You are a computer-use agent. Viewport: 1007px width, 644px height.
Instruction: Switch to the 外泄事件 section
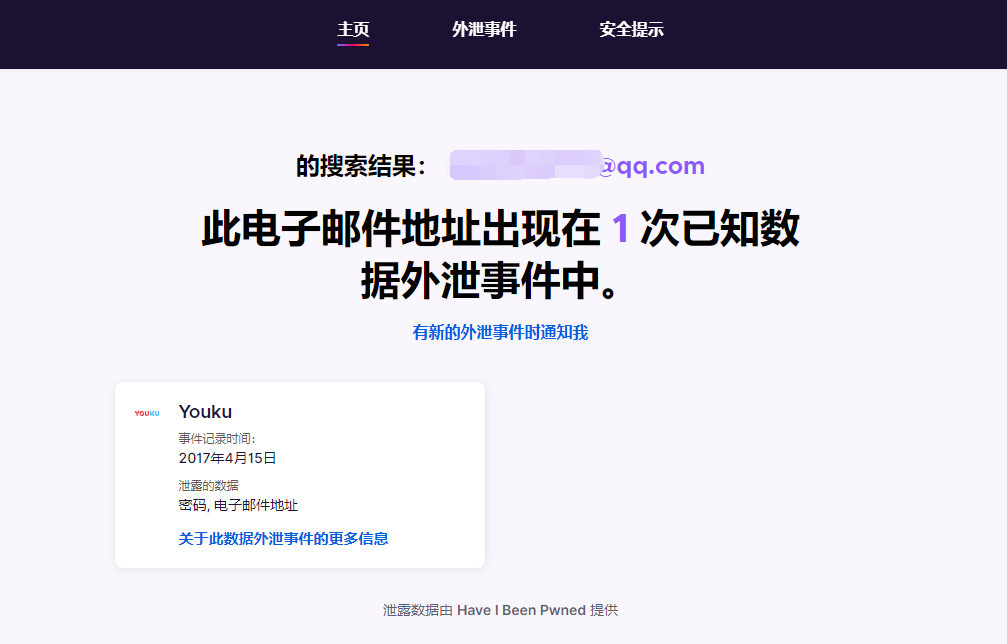coord(485,29)
